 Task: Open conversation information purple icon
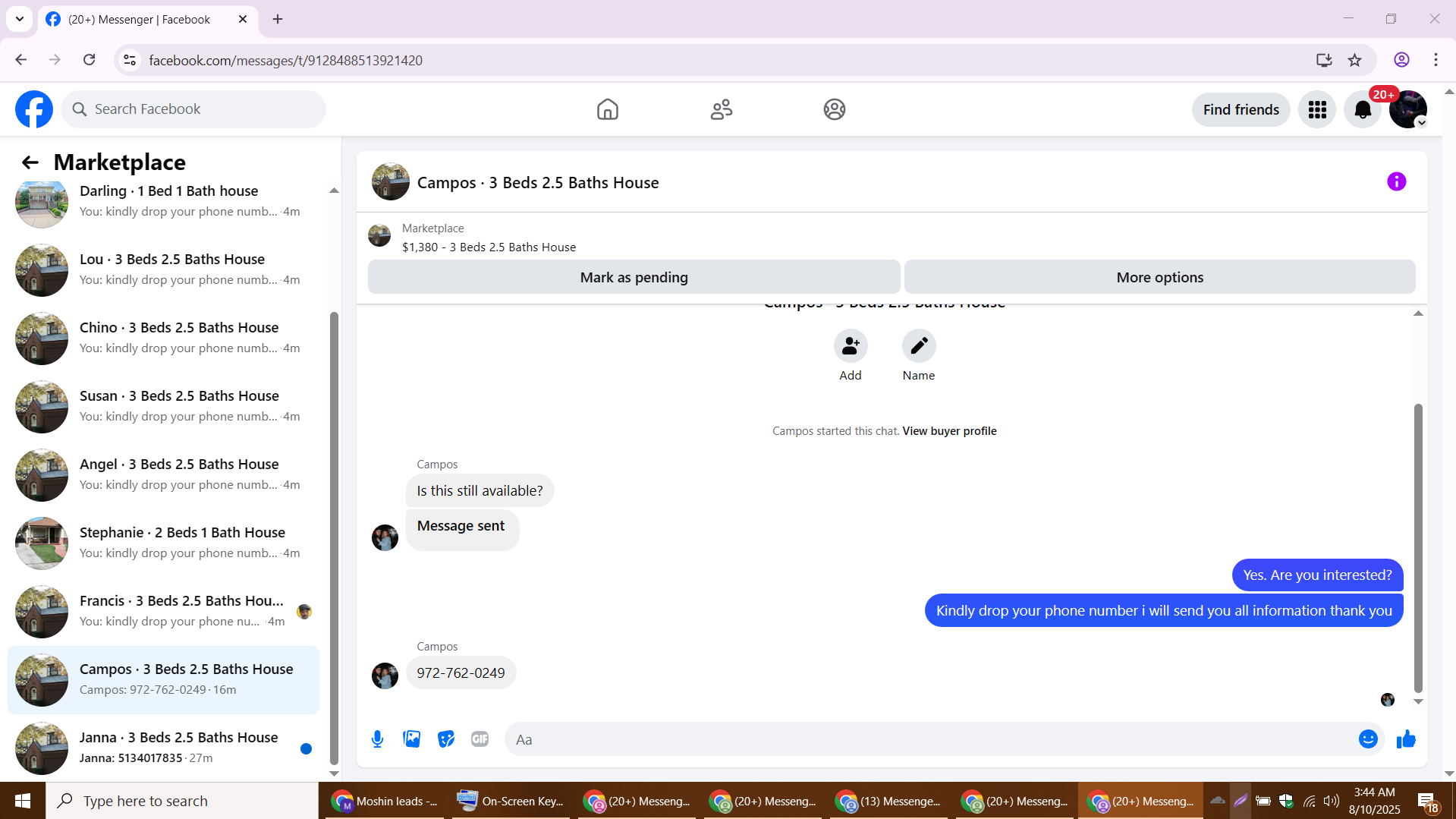[1396, 181]
